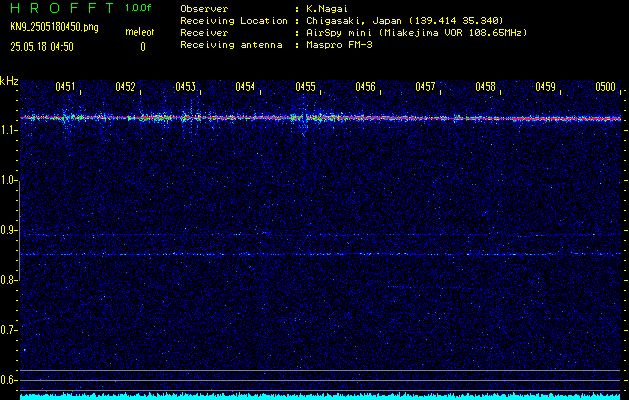Click the 0451 time marker

(65, 86)
